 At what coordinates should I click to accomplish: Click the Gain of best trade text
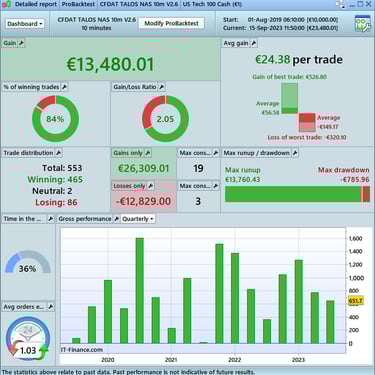(289, 77)
